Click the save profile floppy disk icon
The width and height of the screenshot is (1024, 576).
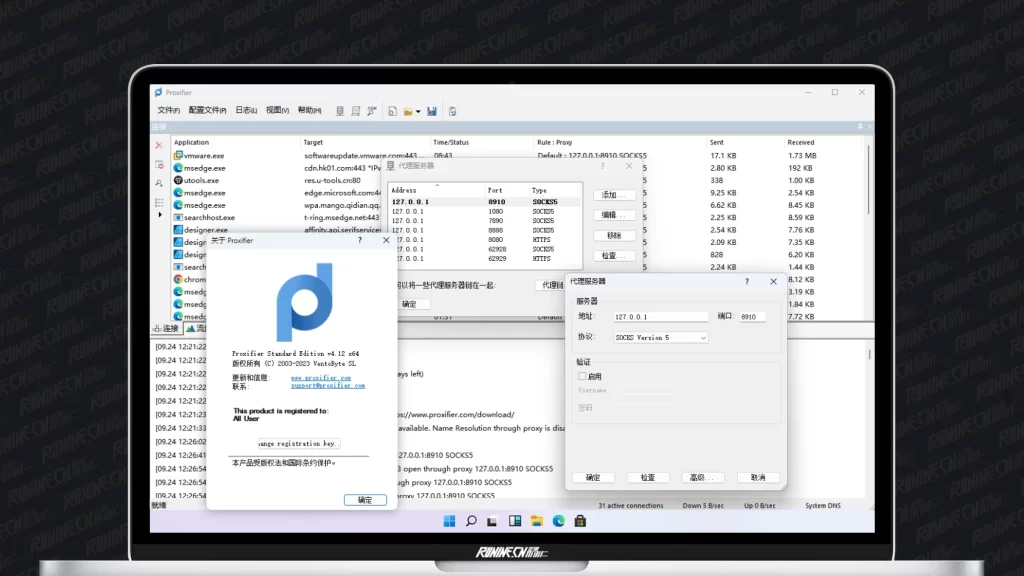pos(432,111)
